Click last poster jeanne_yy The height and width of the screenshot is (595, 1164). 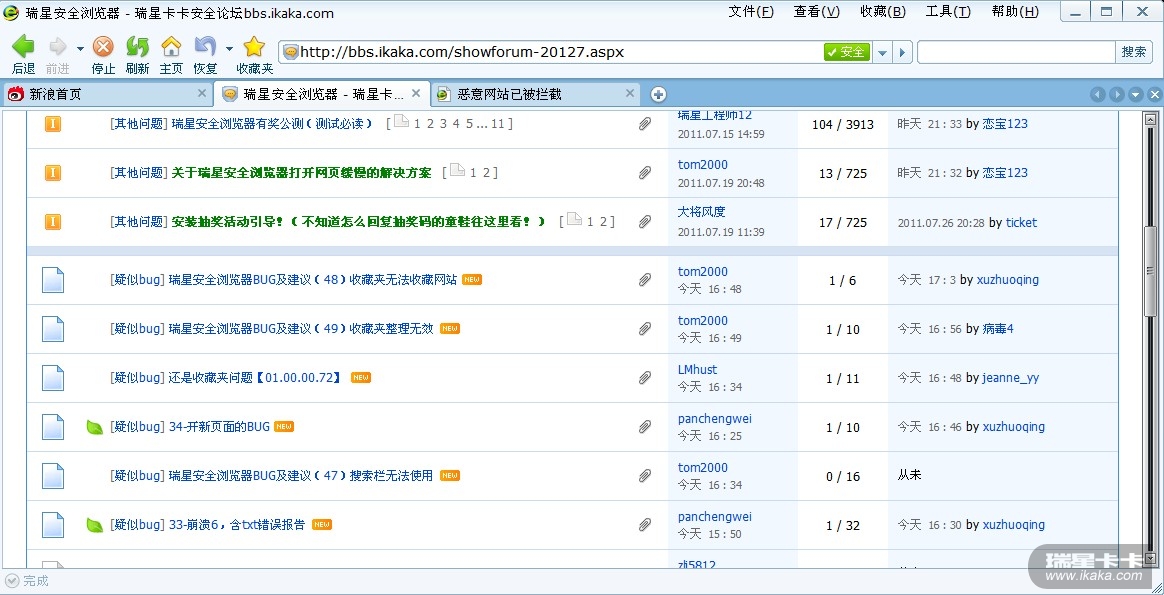click(x=1010, y=378)
